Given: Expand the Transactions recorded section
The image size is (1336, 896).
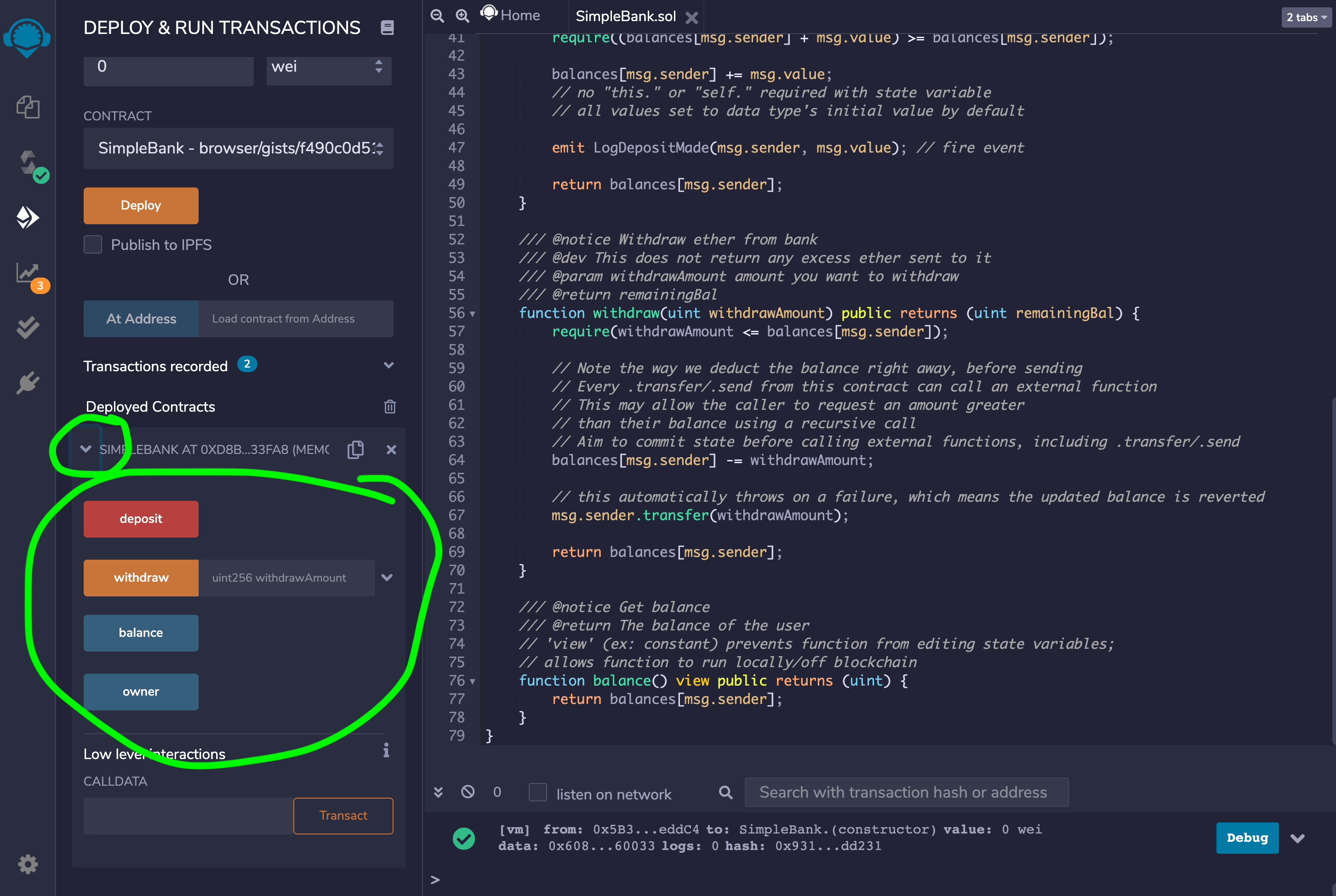Looking at the screenshot, I should [389, 366].
